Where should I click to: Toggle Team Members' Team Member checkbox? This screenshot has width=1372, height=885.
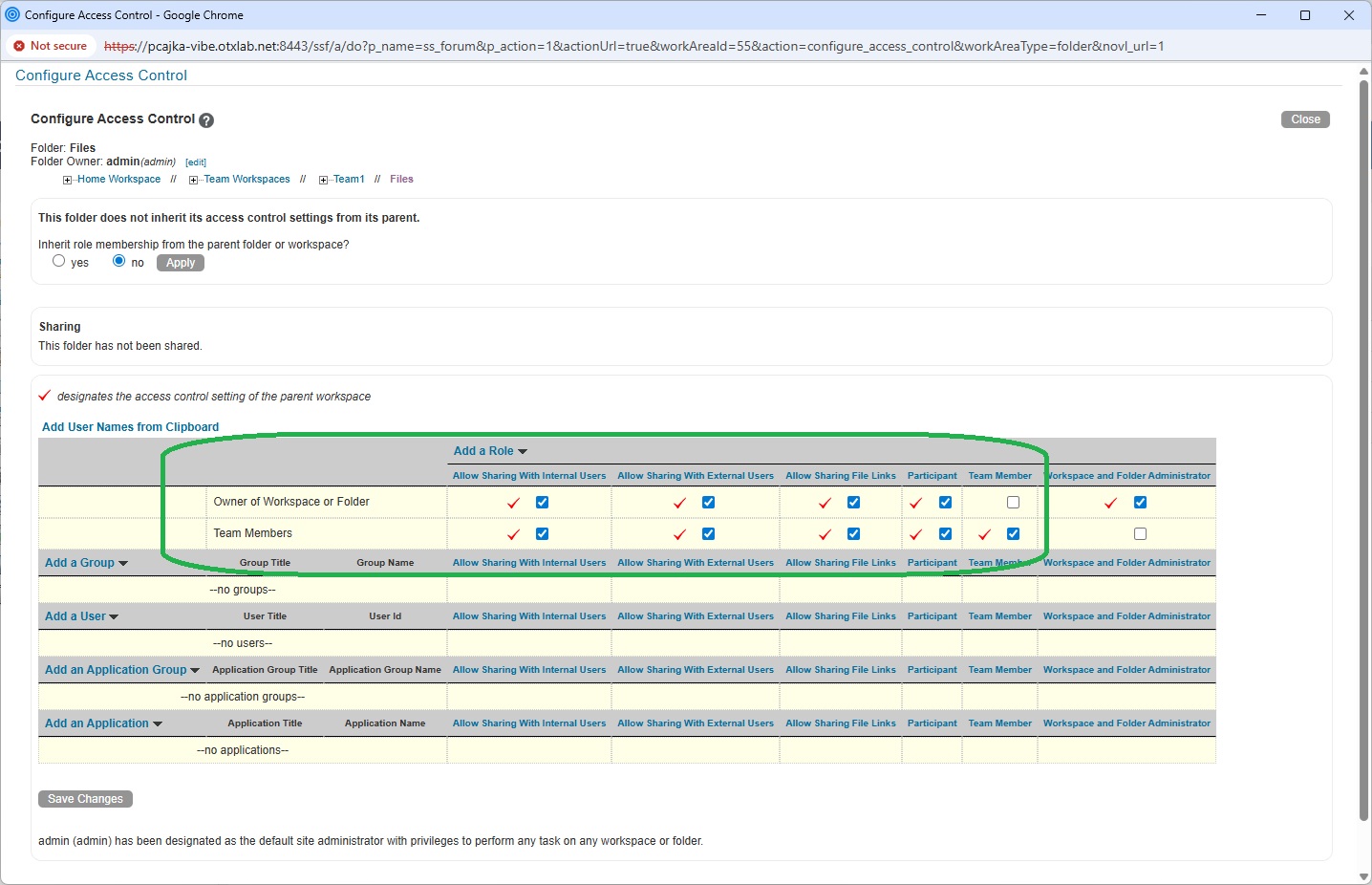click(x=1013, y=534)
